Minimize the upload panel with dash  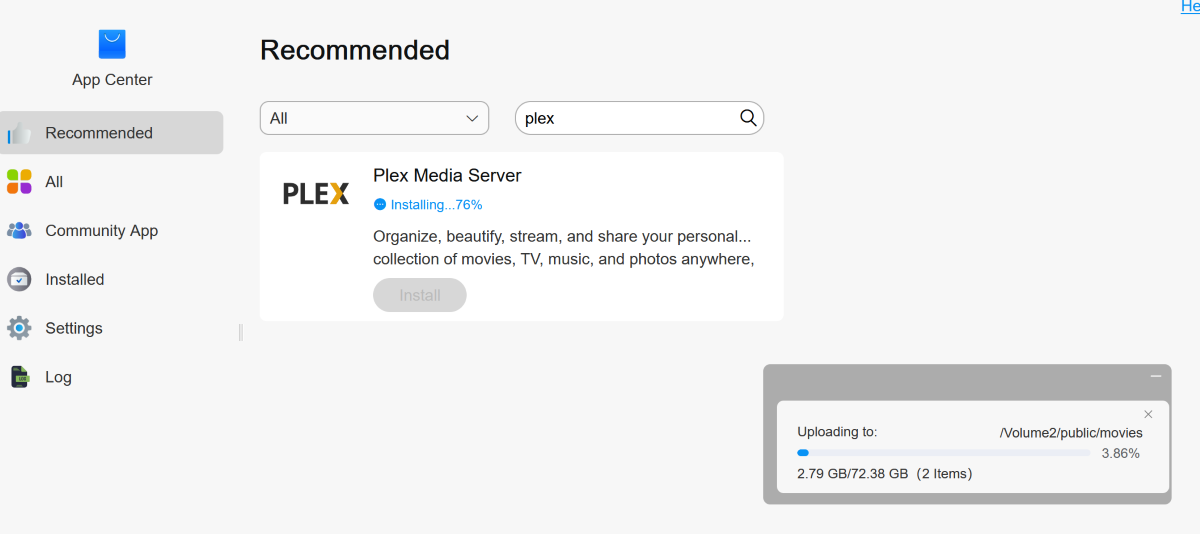(1156, 376)
